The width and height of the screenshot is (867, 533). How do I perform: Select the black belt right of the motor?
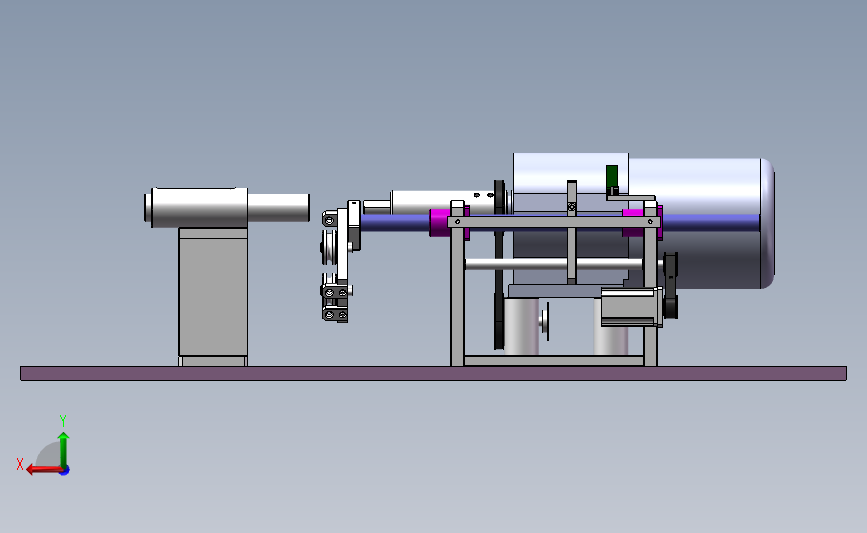pos(671,286)
